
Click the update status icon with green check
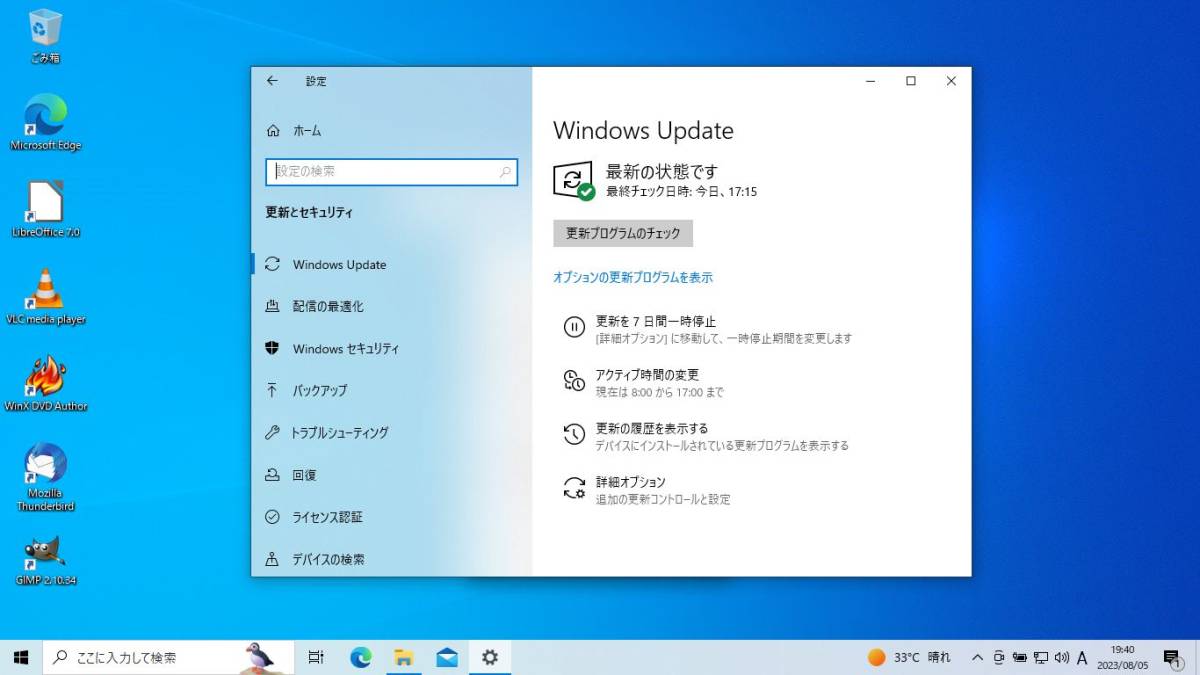pyautogui.click(x=573, y=180)
